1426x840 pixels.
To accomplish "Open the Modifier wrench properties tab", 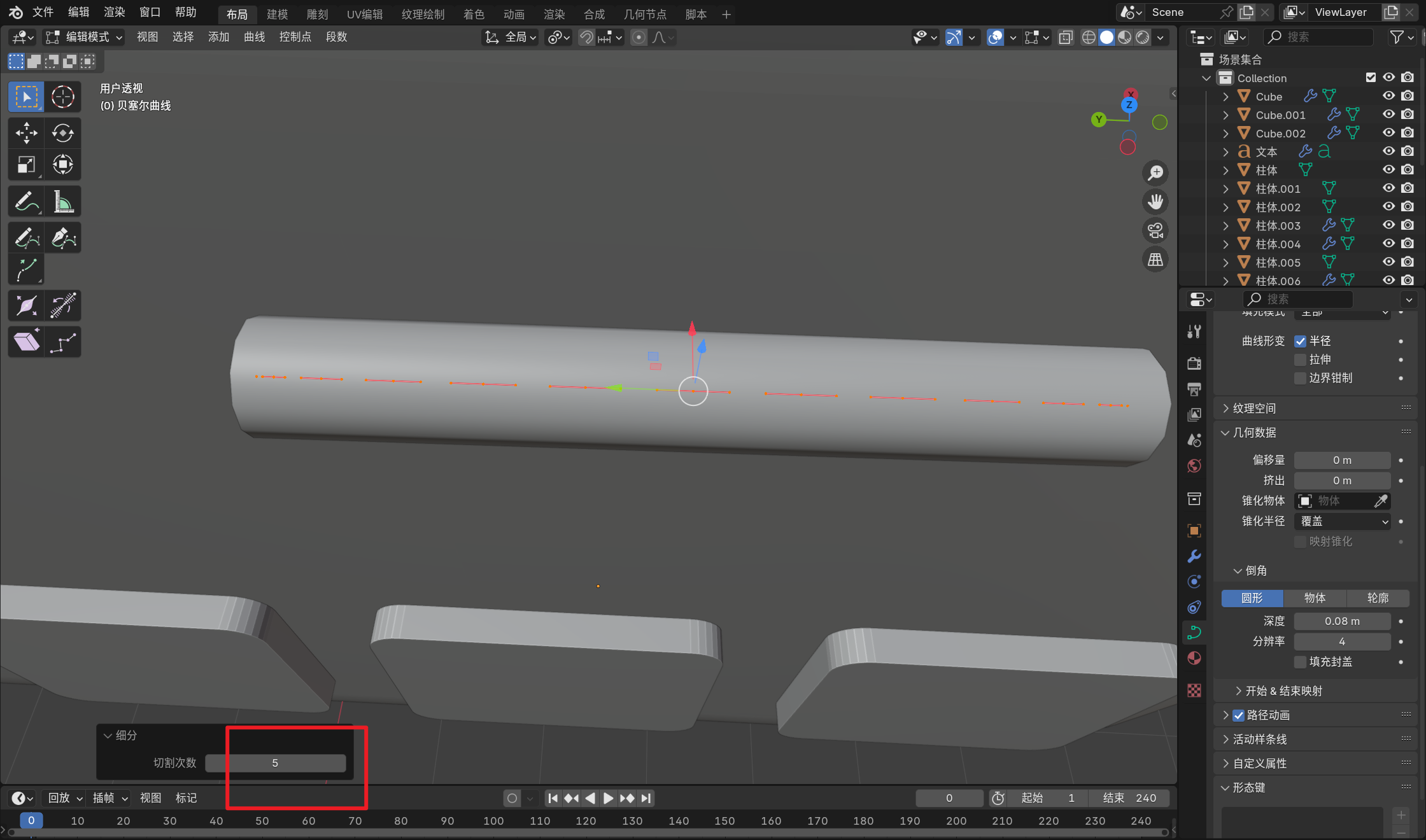I will 1194,556.
